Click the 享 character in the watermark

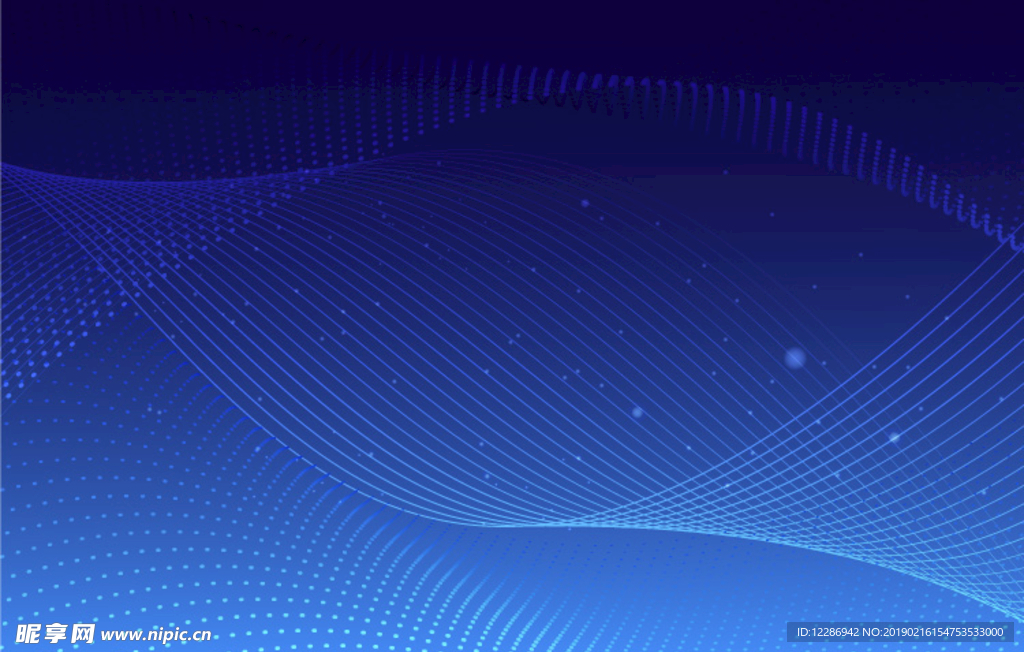pyautogui.click(x=55, y=634)
